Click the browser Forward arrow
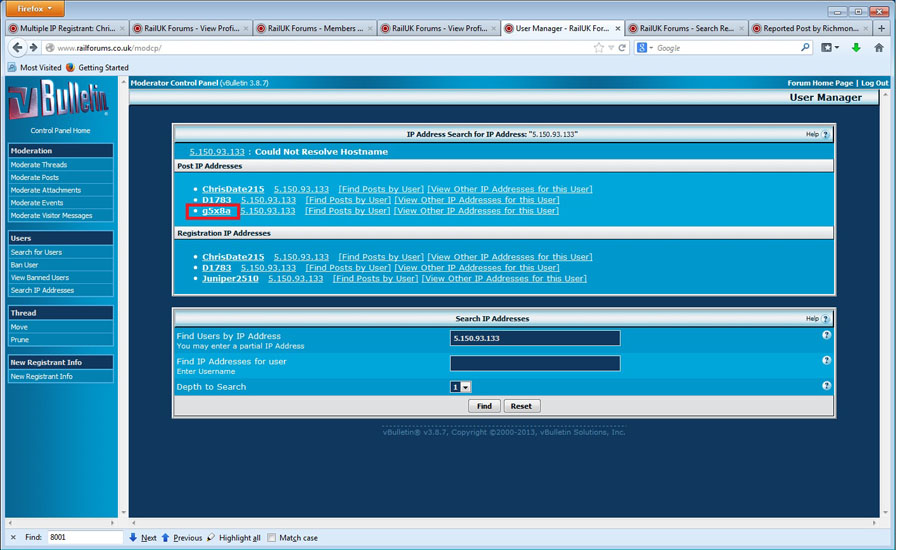This screenshot has width=900, height=550. coord(34,48)
